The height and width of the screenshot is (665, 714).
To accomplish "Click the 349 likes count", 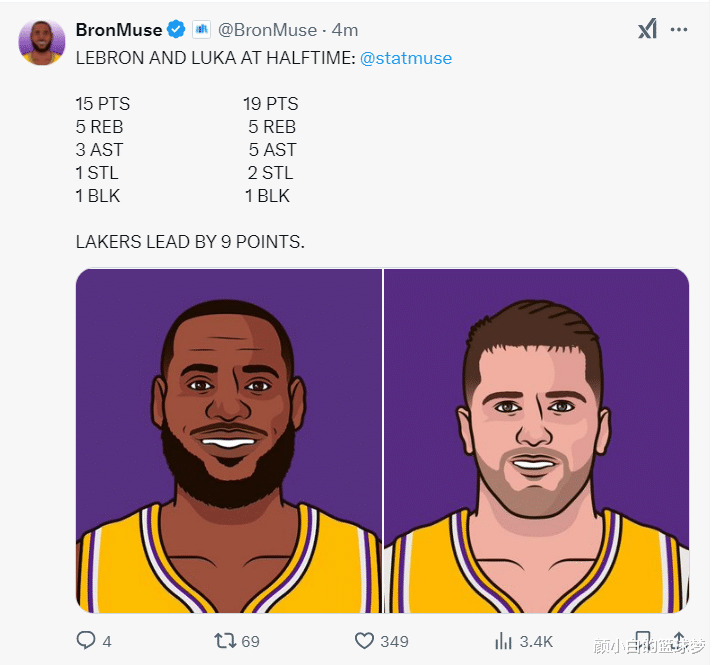I will [x=394, y=641].
